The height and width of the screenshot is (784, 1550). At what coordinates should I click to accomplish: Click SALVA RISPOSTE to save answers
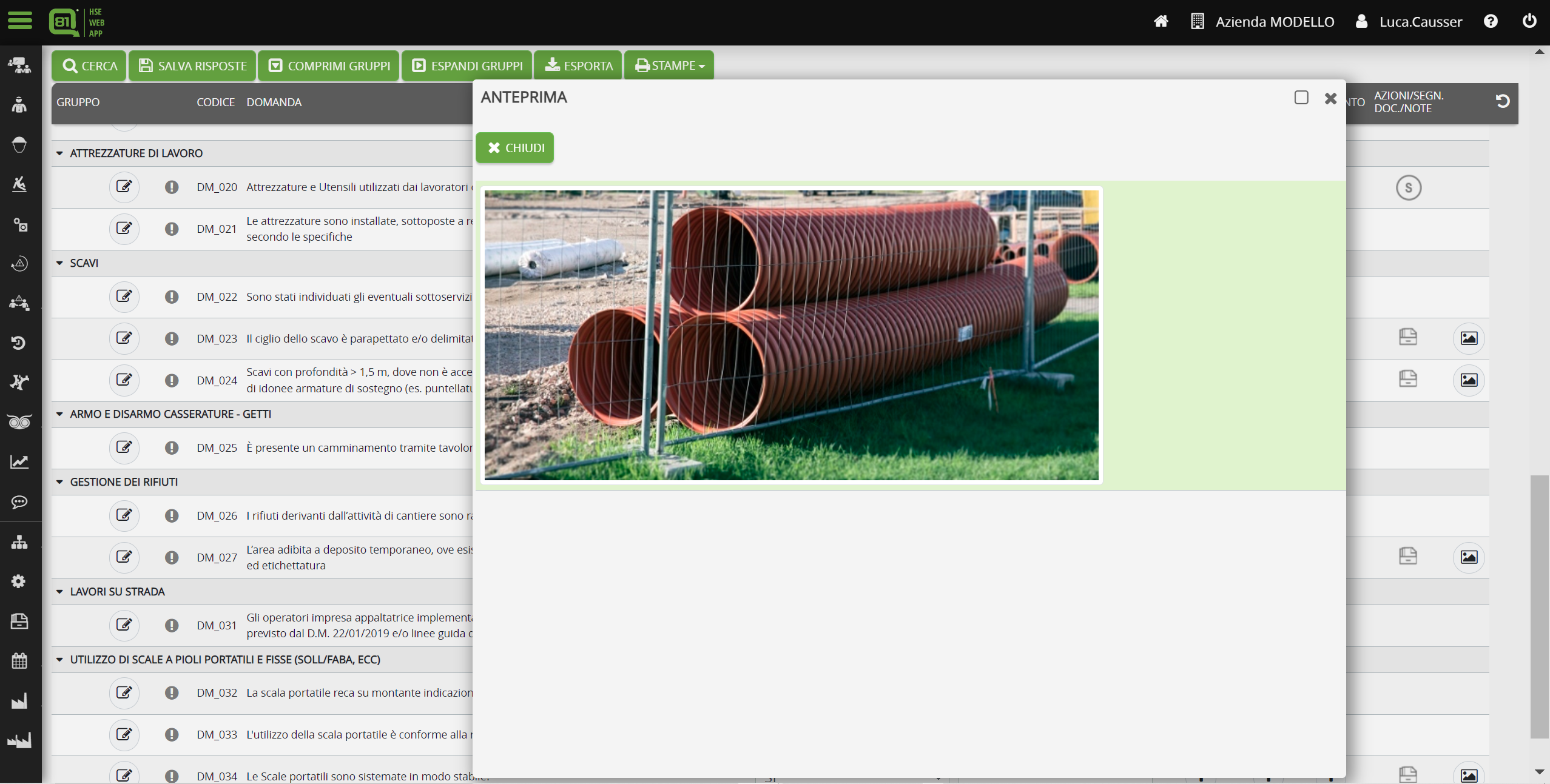coord(192,65)
